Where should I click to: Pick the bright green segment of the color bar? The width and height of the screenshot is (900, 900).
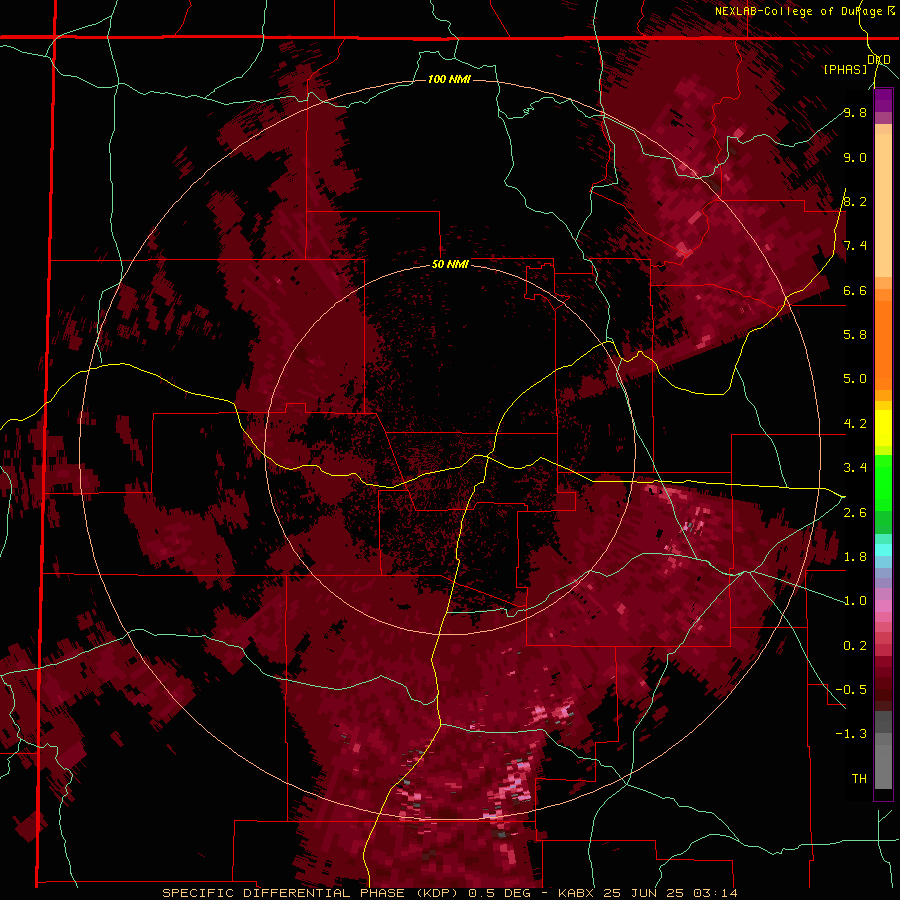883,485
